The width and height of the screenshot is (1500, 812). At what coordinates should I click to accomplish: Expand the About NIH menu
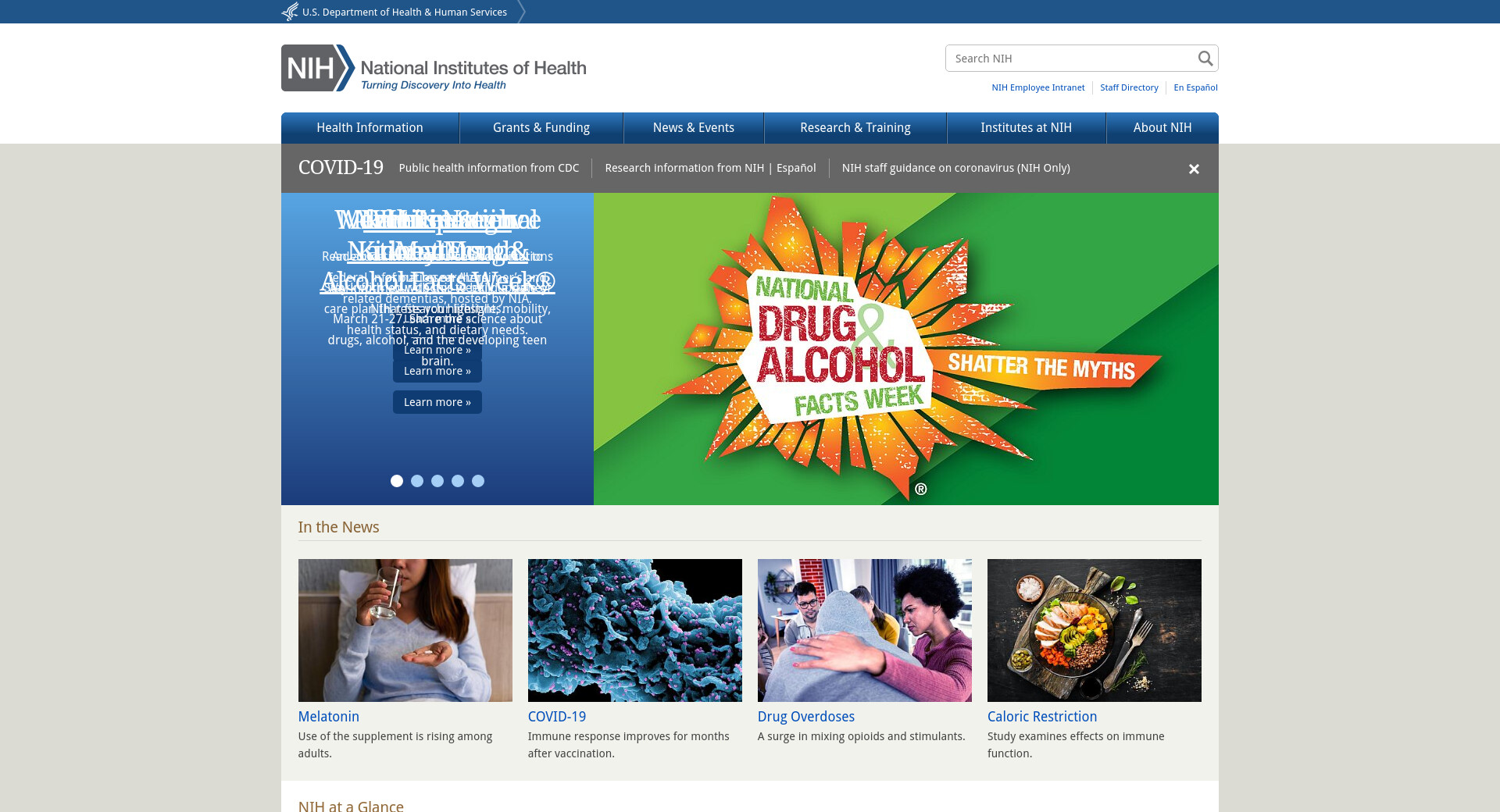(1162, 128)
